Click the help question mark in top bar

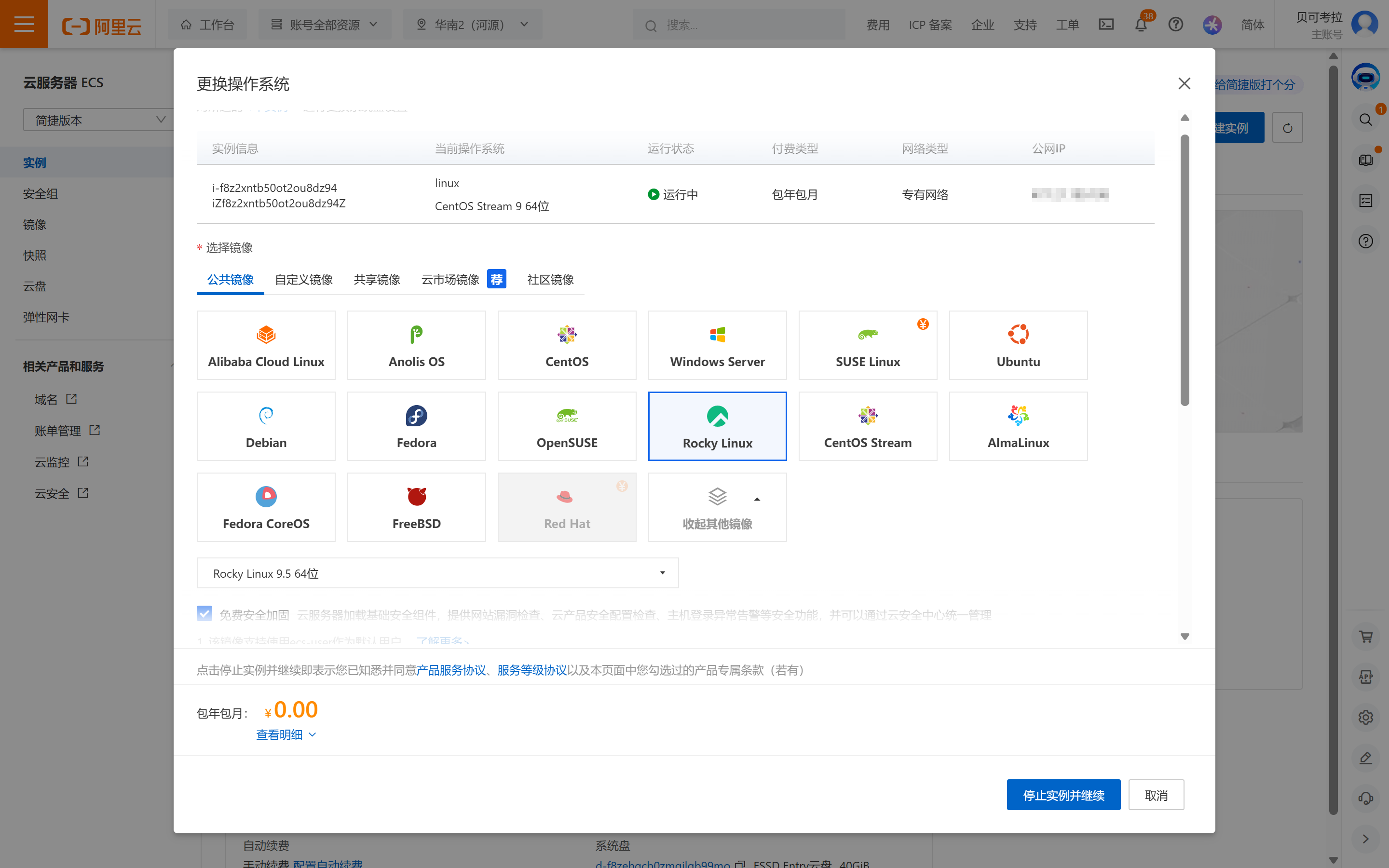[x=1175, y=25]
